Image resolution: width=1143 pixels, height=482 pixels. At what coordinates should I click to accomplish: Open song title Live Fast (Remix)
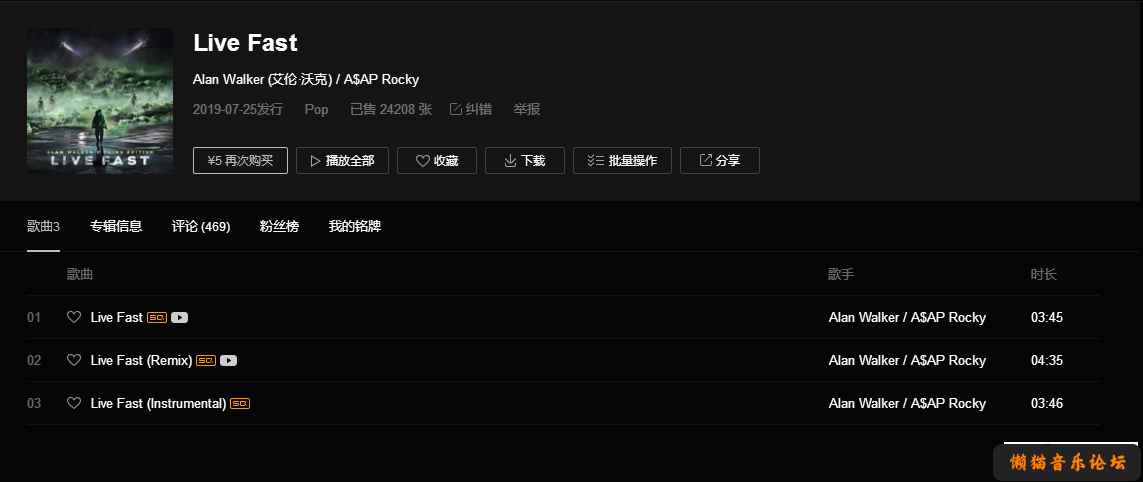(141, 360)
